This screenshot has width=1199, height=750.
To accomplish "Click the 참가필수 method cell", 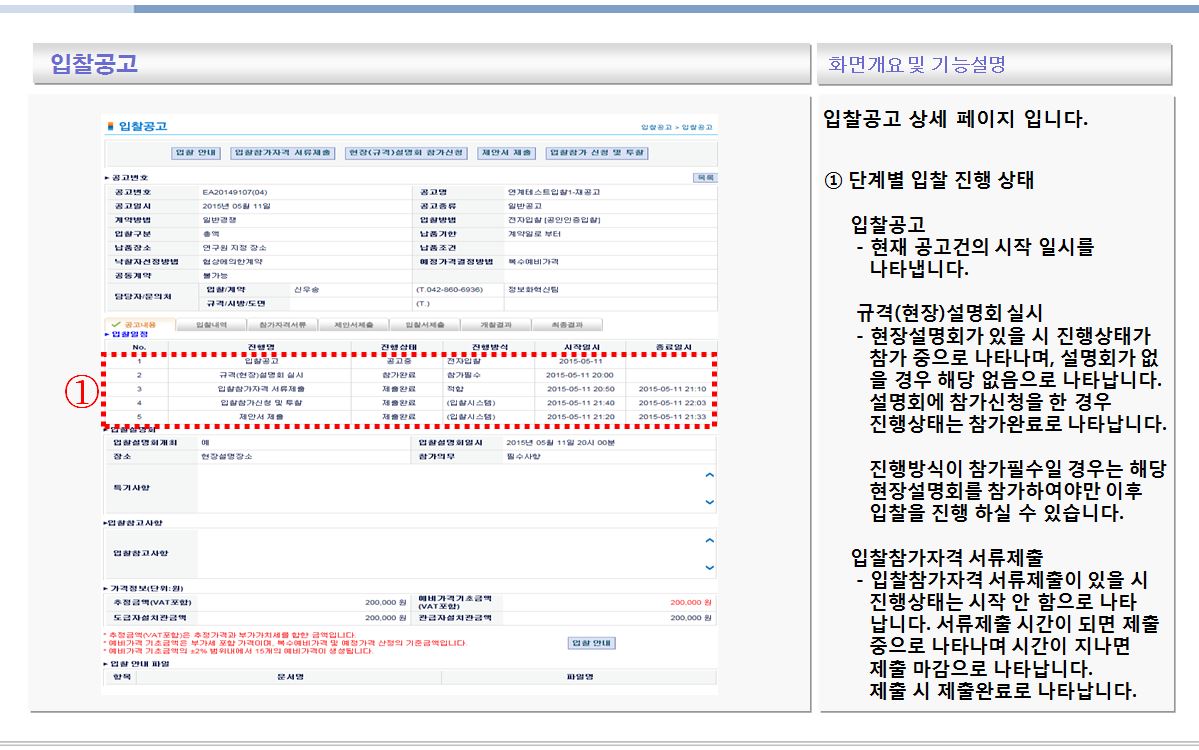I will (x=463, y=375).
